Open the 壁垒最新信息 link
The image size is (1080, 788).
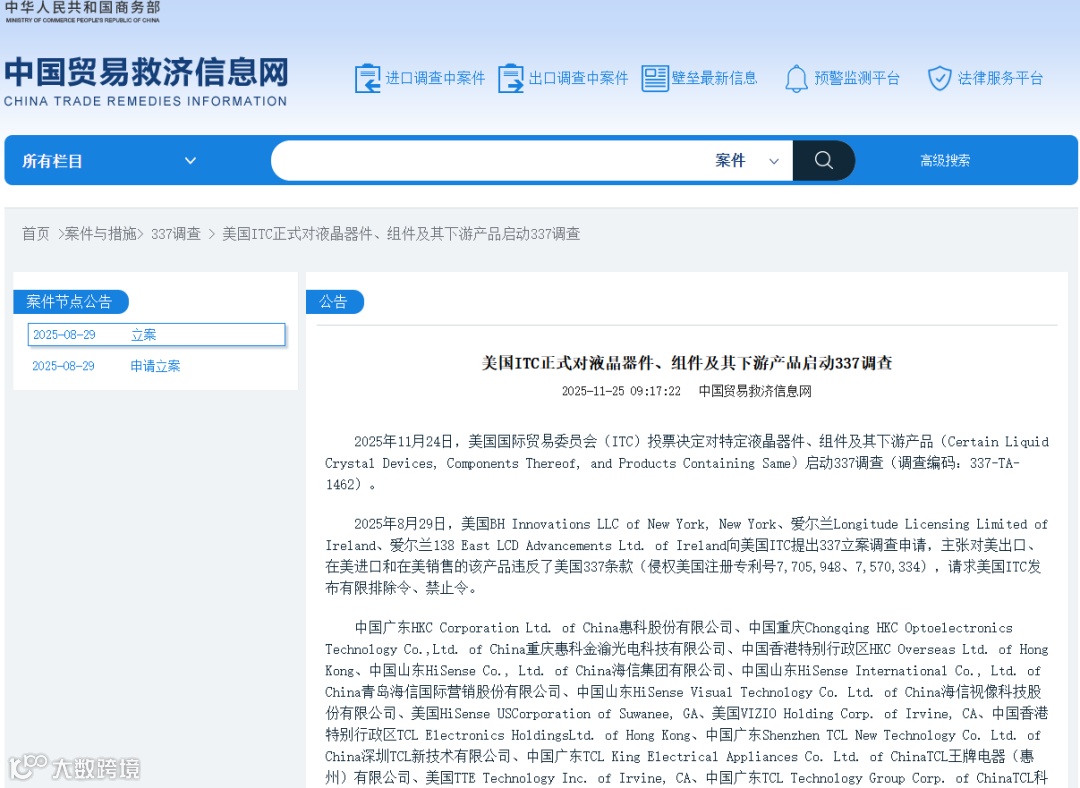(x=715, y=79)
